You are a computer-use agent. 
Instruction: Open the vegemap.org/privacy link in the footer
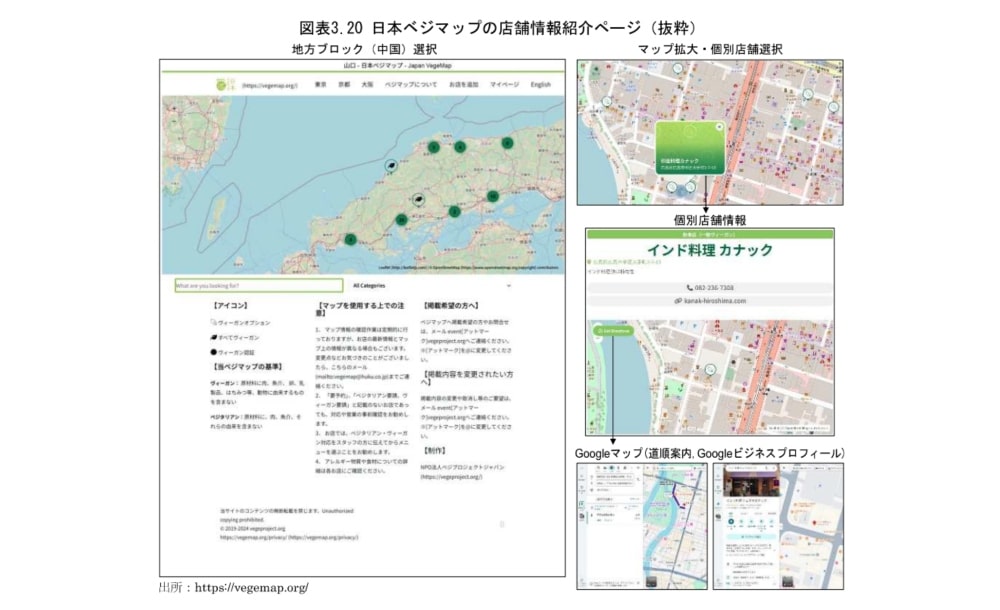(x=289, y=537)
